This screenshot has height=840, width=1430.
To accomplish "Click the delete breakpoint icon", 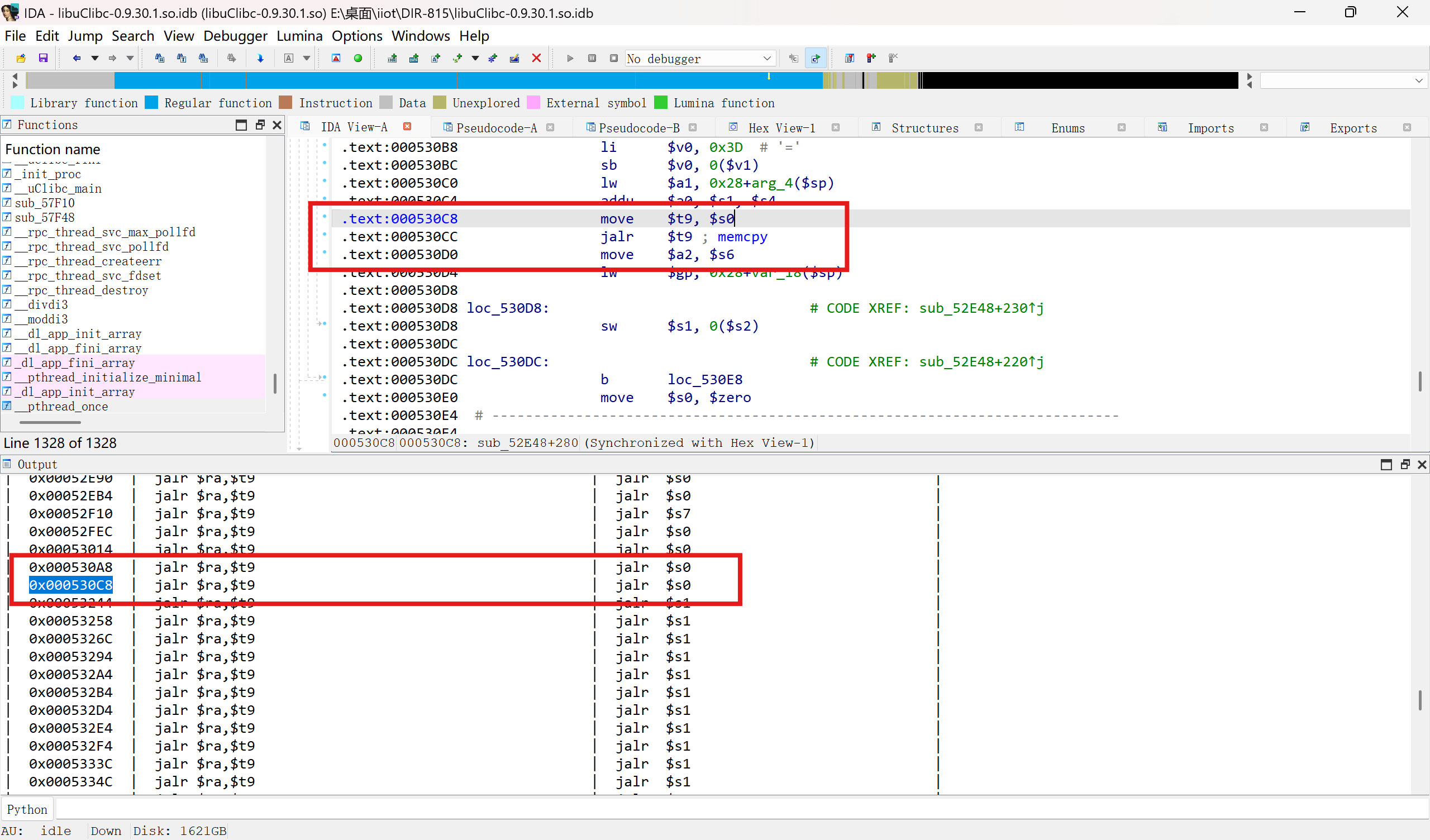I will pos(893,58).
